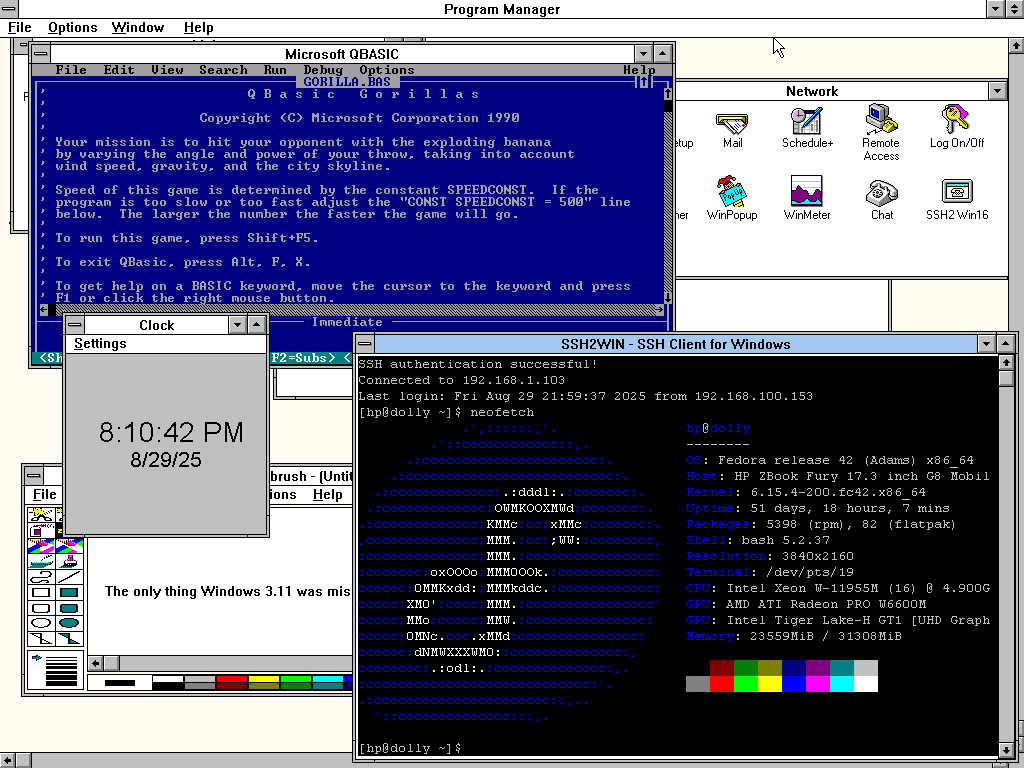Pick the hollow Ellipse tool
This screenshot has height=768, width=1024.
(x=41, y=623)
